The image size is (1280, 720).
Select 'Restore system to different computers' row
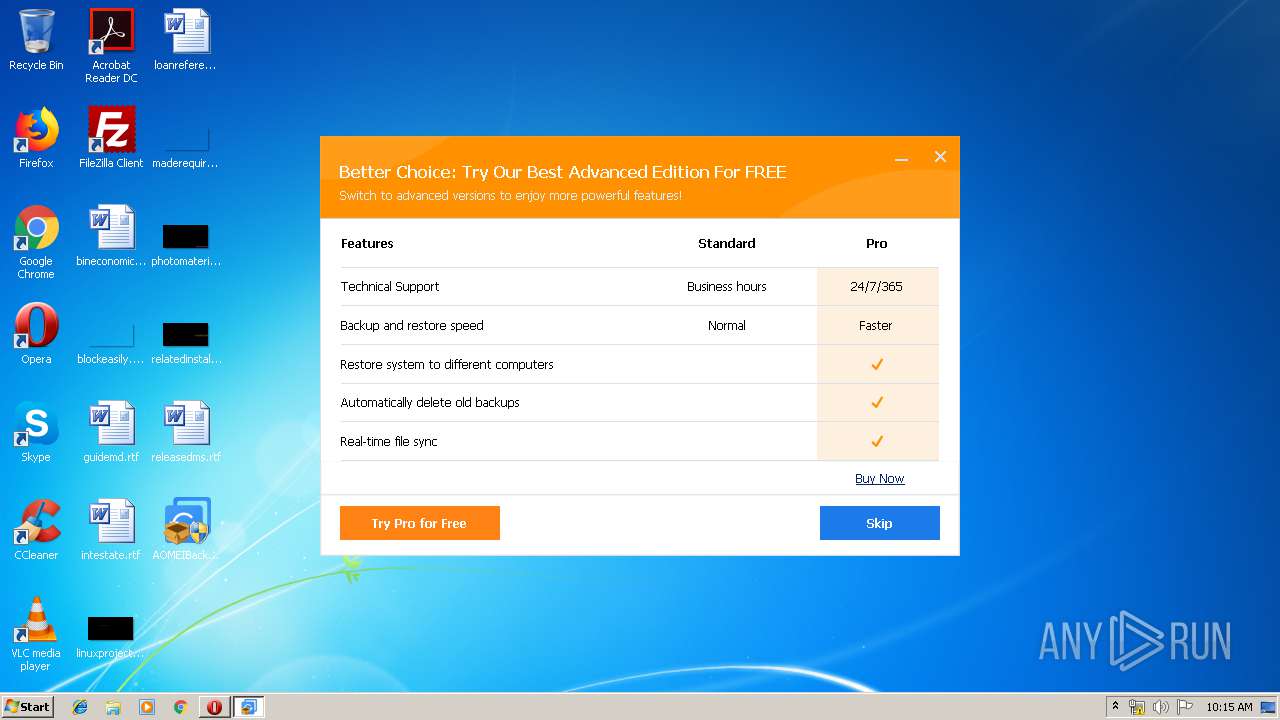pyautogui.click(x=639, y=365)
